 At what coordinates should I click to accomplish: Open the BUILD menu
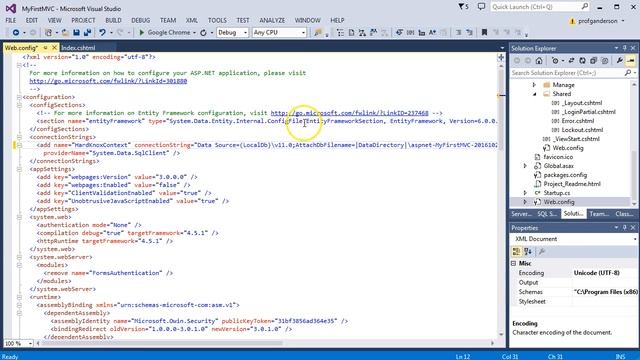(113, 20)
